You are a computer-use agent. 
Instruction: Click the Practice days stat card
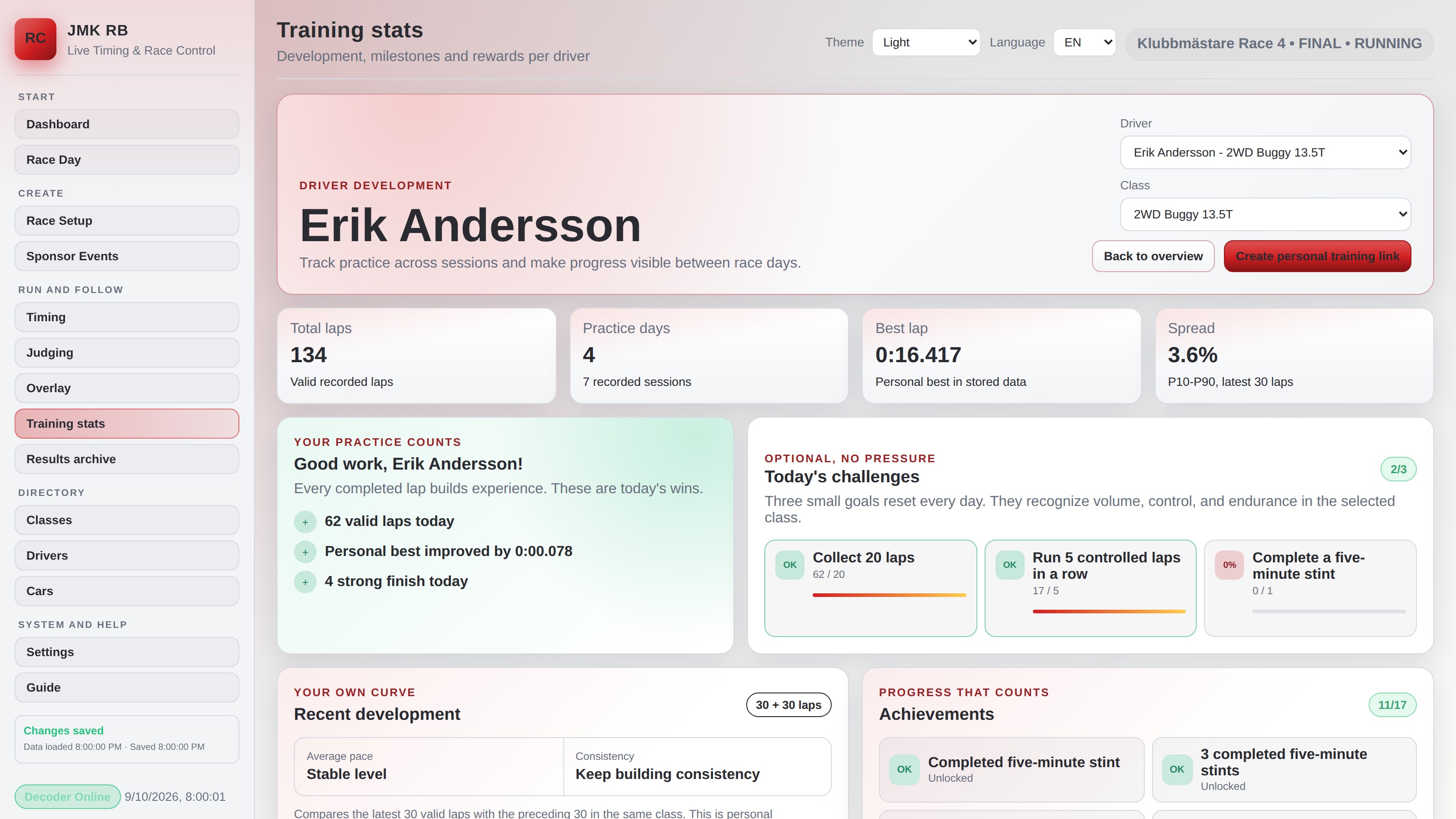pyautogui.click(x=709, y=356)
